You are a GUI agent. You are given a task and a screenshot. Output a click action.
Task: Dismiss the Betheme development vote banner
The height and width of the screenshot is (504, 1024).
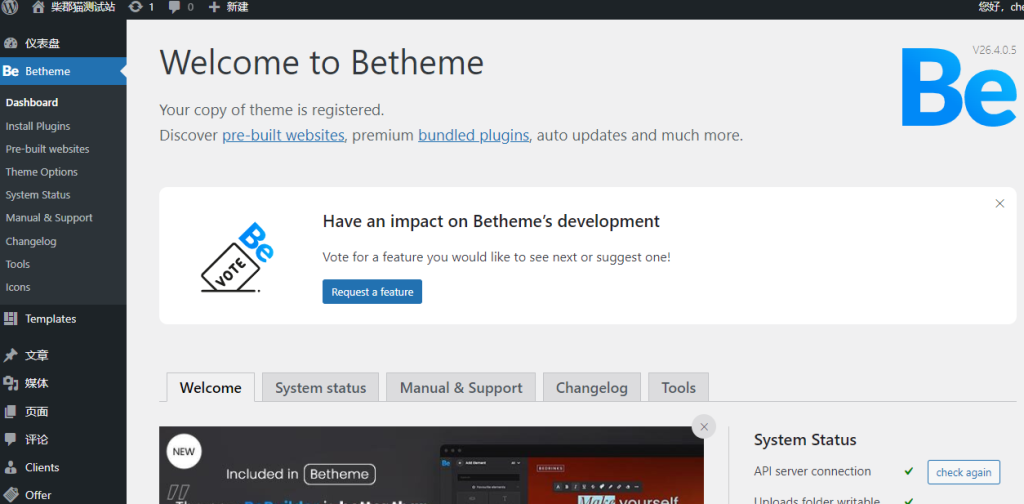tap(999, 204)
